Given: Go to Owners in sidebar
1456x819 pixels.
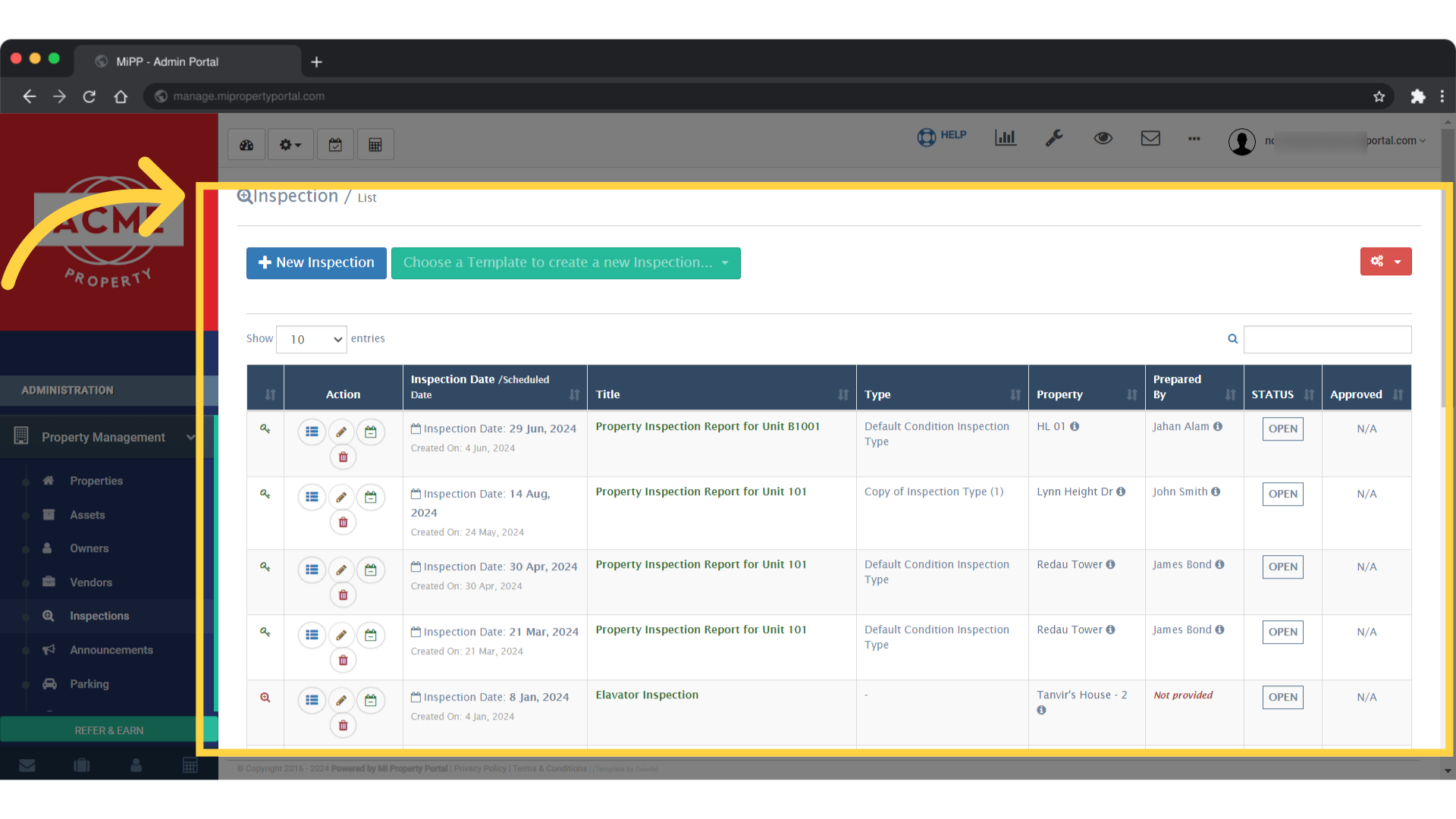Looking at the screenshot, I should coord(89,548).
